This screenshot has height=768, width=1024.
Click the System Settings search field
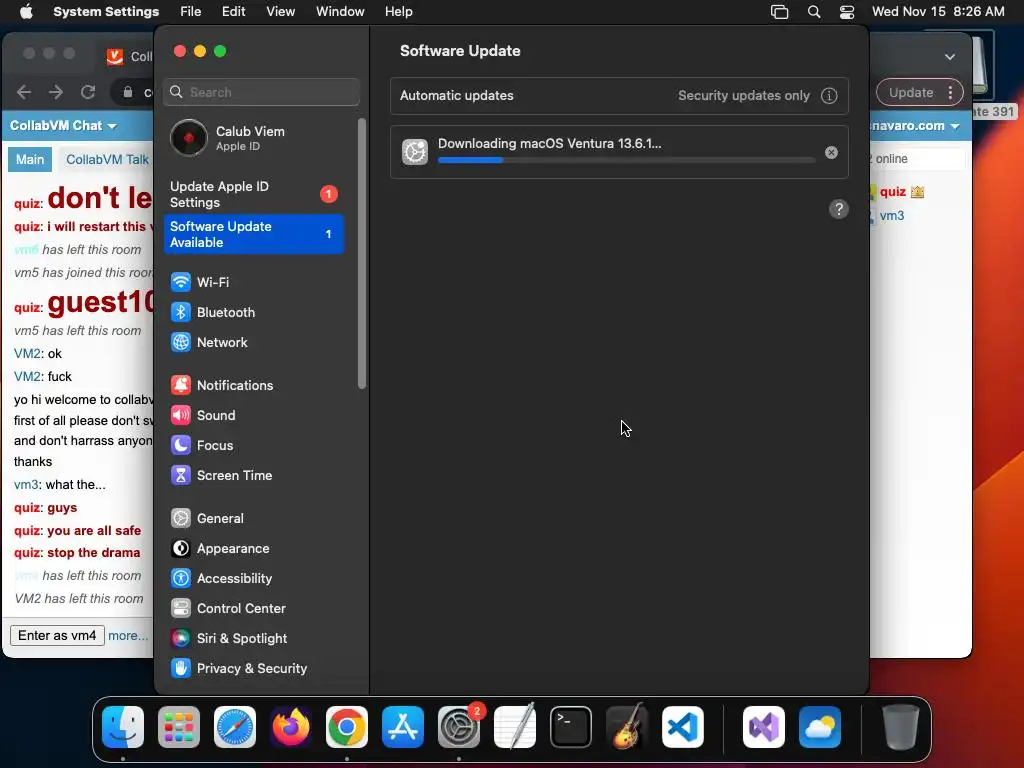point(261,92)
